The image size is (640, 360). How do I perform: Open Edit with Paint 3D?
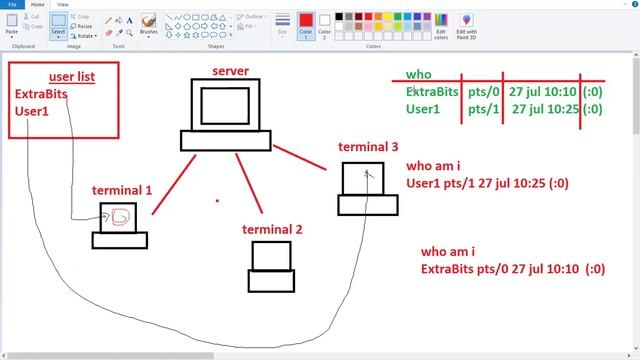pos(466,27)
